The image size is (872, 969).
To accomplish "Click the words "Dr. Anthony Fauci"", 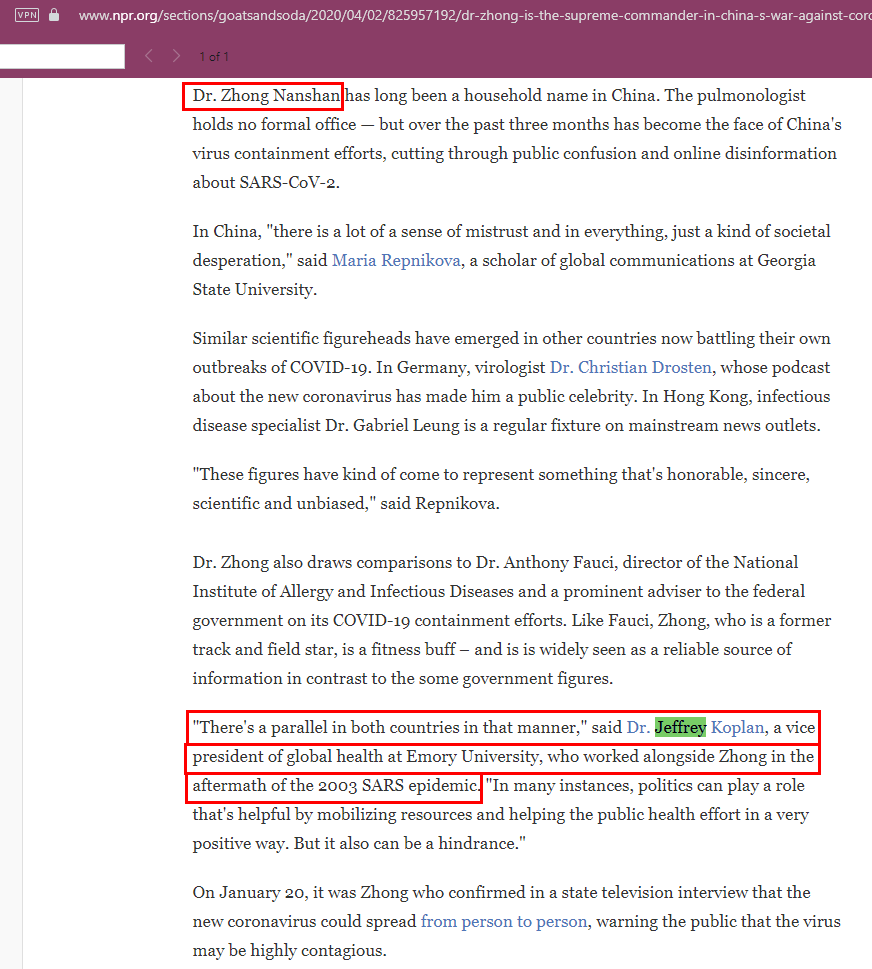I will coord(544,563).
